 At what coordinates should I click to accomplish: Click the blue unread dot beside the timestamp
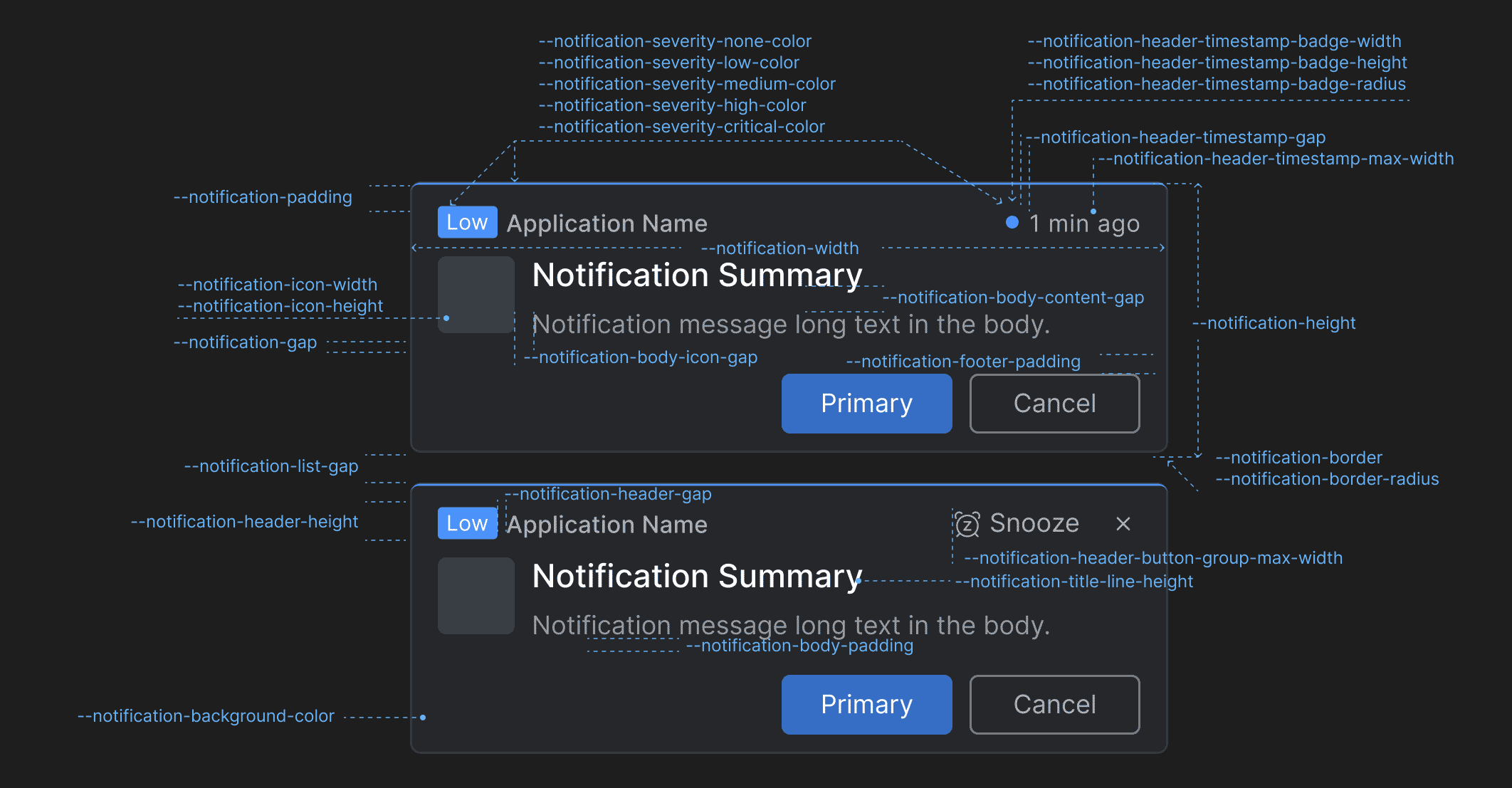[x=1011, y=222]
